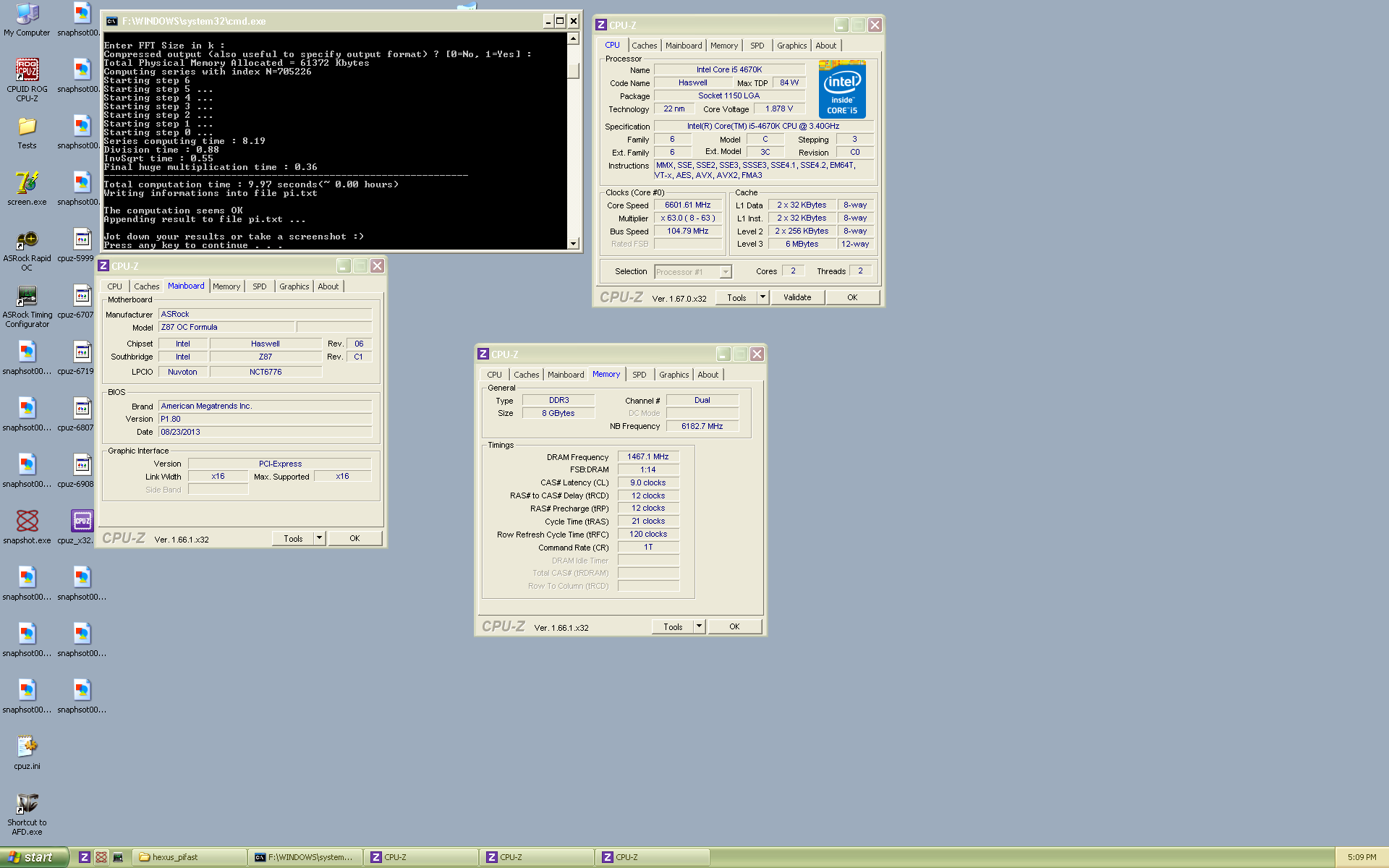Viewport: 1389px width, 868px height.
Task: Open Memory tab in the Intel Core i5 window
Action: coord(723,46)
